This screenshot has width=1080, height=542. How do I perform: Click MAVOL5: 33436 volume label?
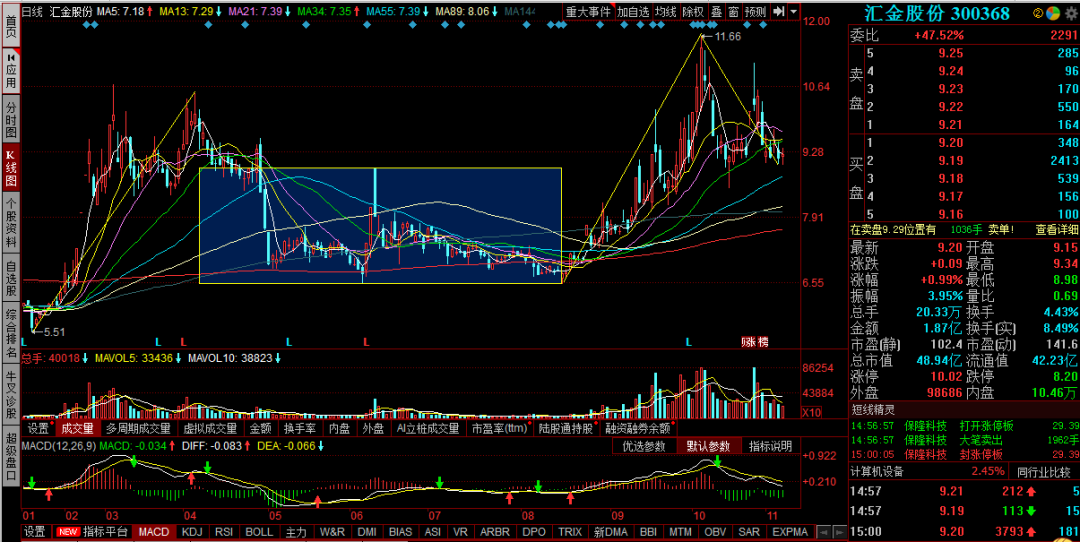[136, 359]
